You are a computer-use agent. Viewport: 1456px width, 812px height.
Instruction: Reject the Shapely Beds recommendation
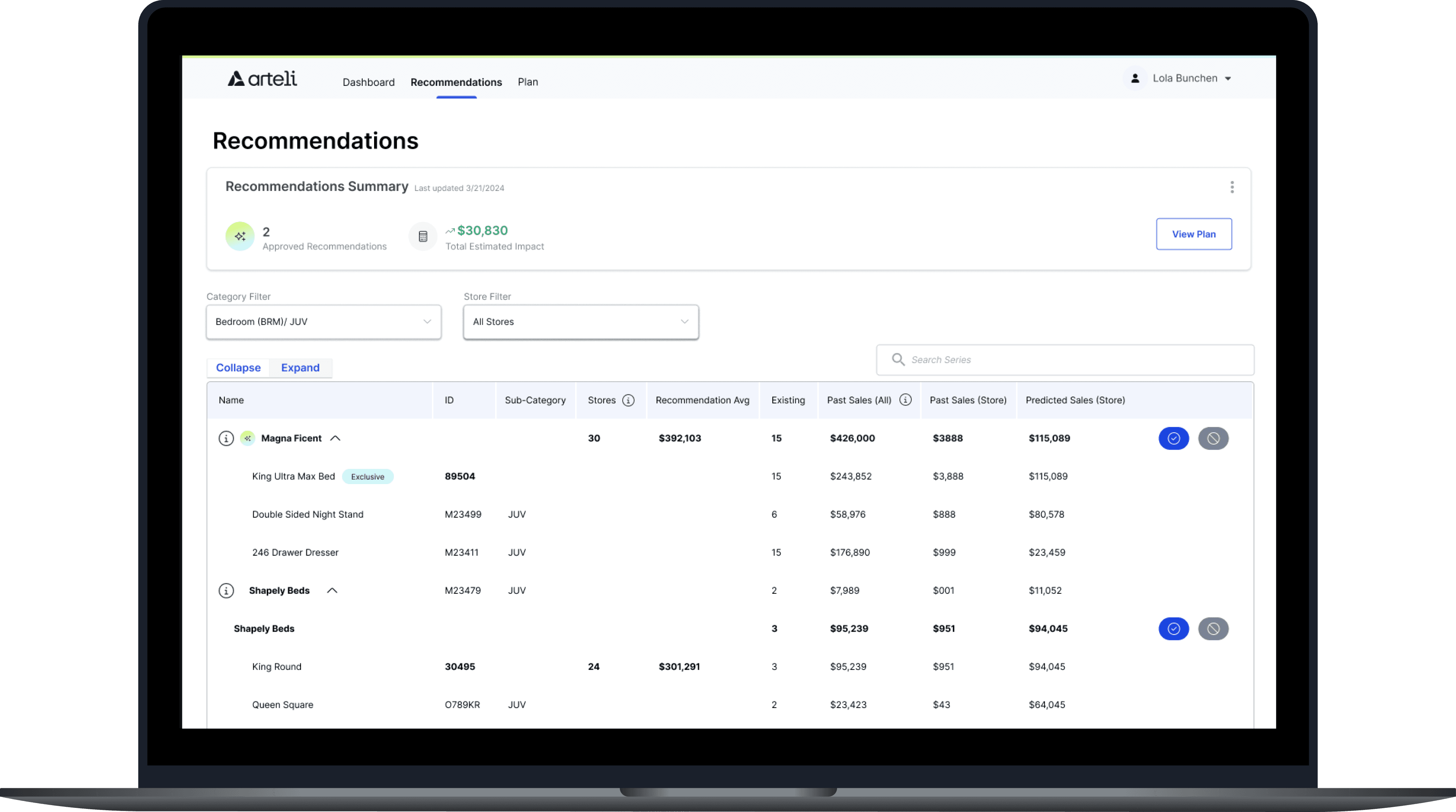tap(1213, 629)
